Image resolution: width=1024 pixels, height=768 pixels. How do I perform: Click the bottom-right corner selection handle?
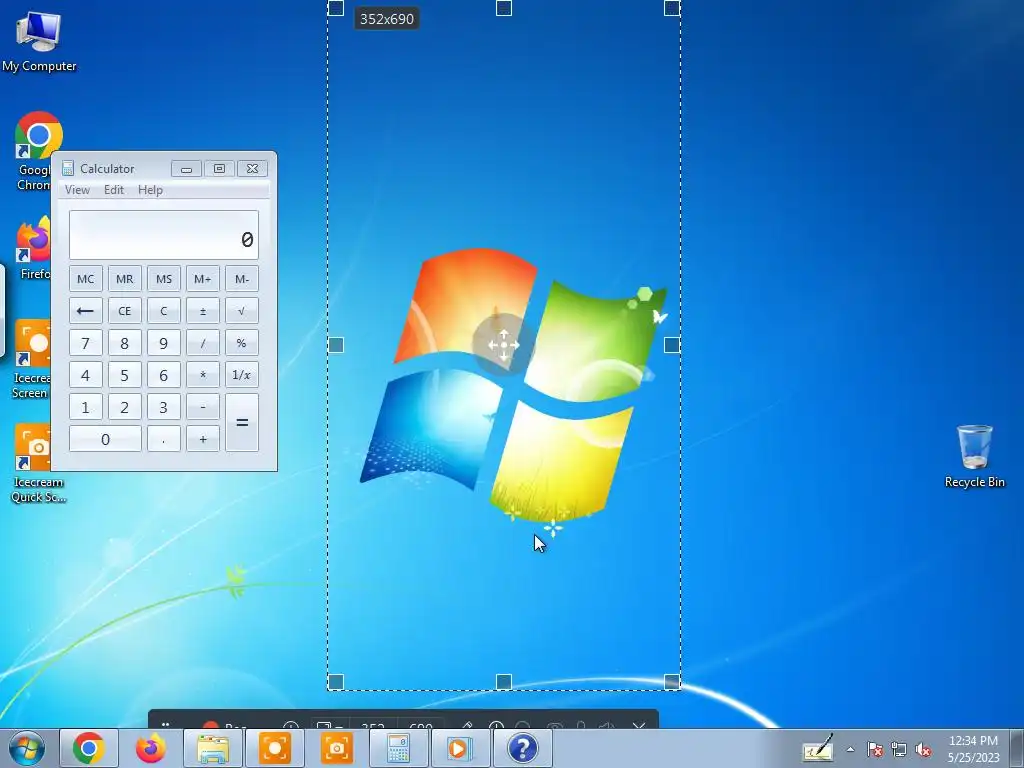click(x=672, y=682)
